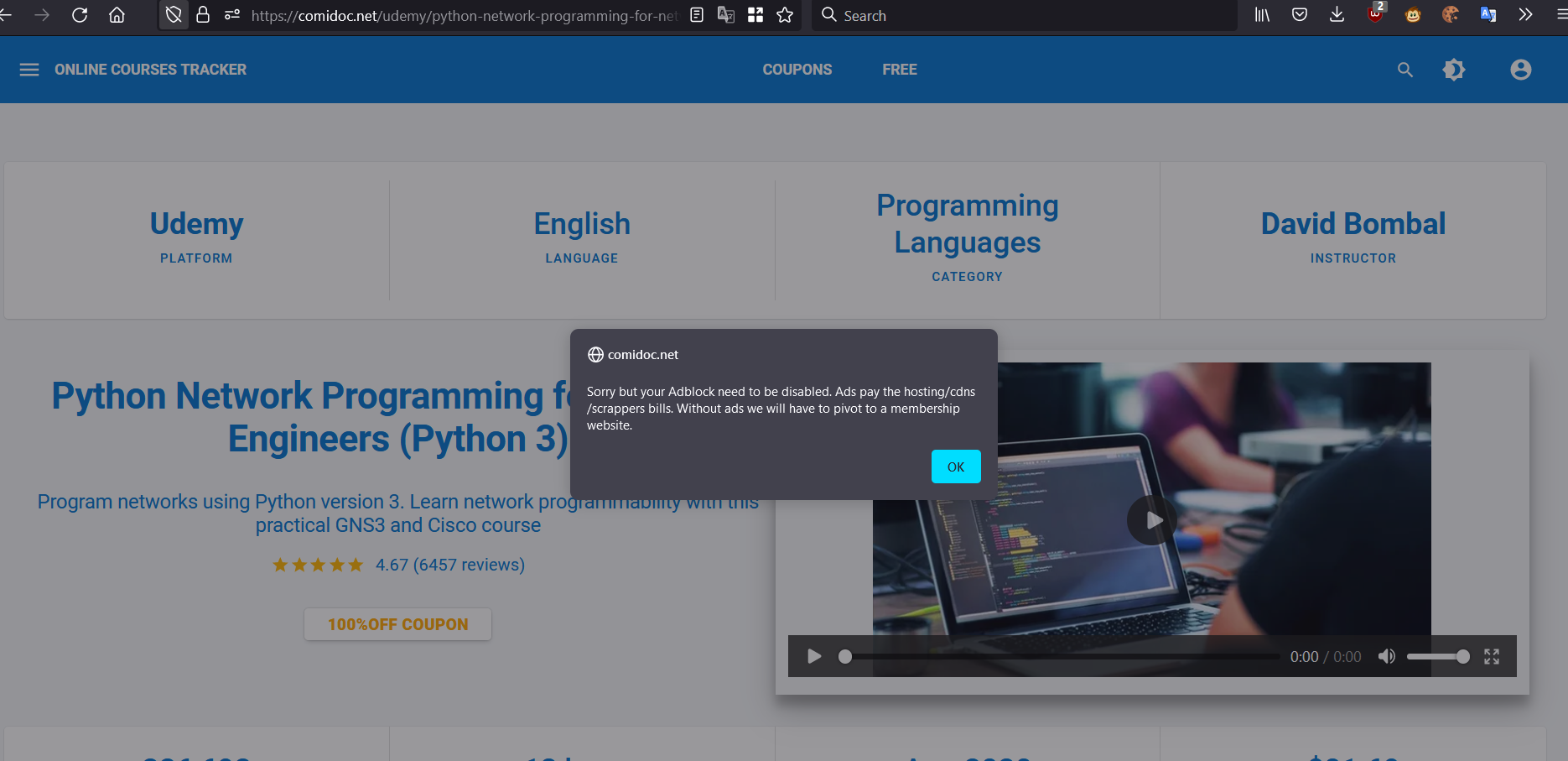The width and height of the screenshot is (1568, 761).
Task: Open the English language link
Action: 582,224
